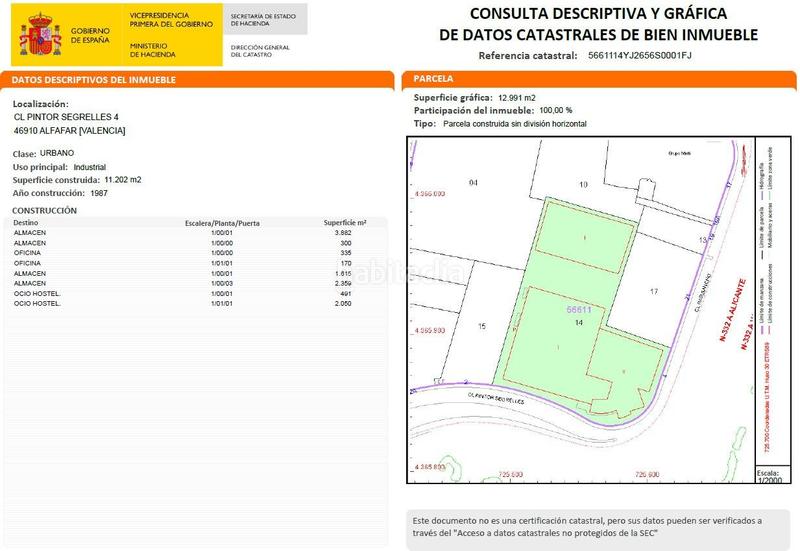Click the Superficie m² column header
This screenshot has height=551, width=800.
coord(345,222)
